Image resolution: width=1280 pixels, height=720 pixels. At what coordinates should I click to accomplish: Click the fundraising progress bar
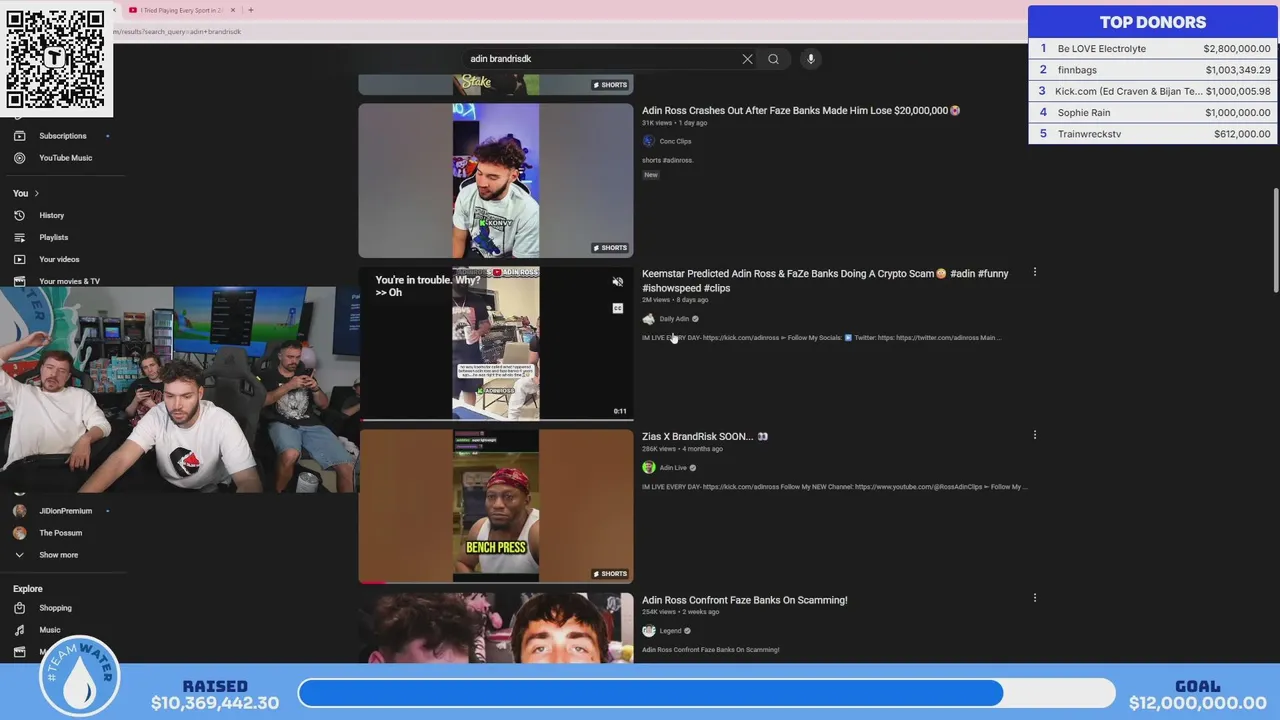click(x=707, y=693)
